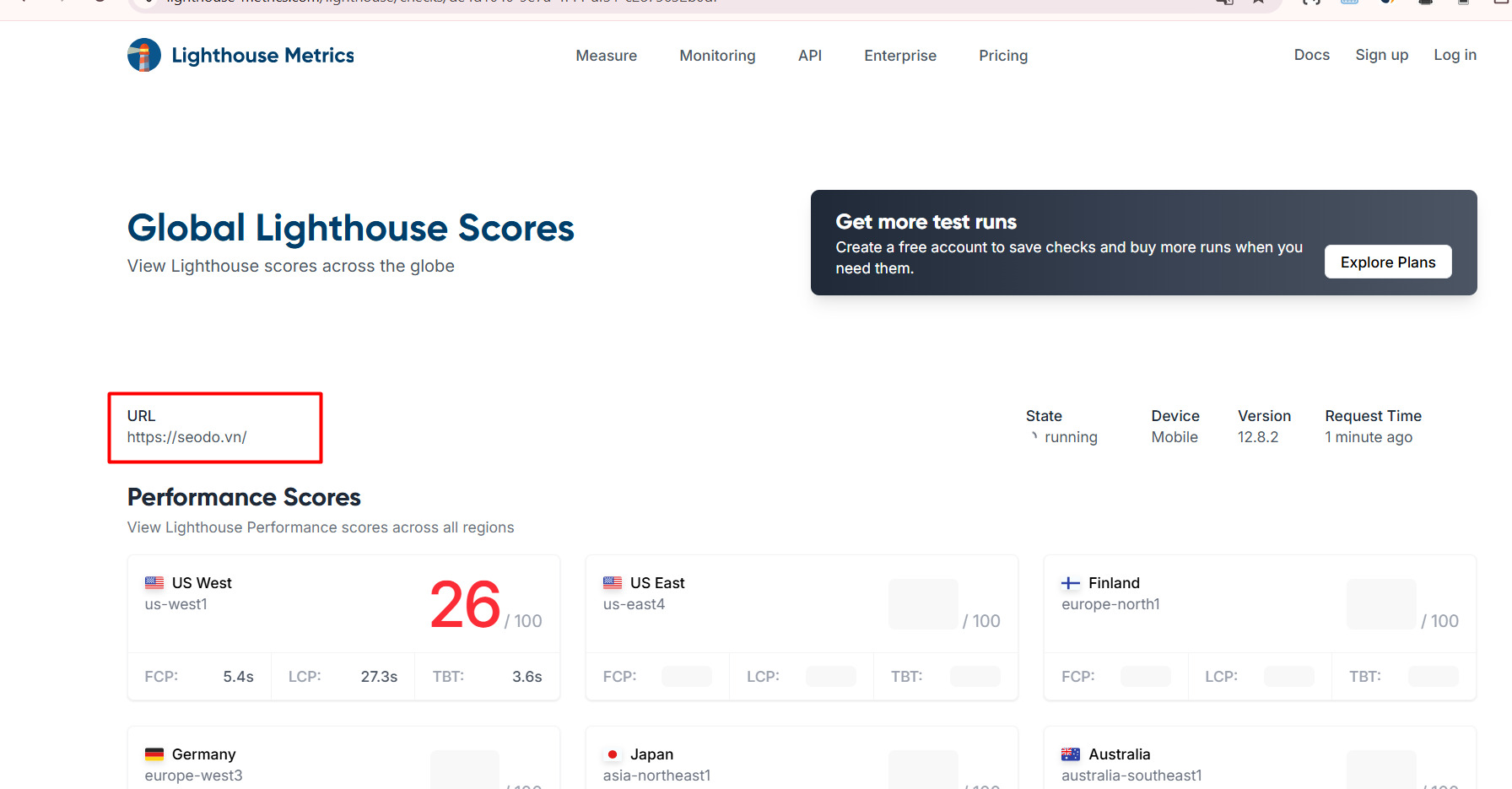The height and width of the screenshot is (789, 1512).
Task: Click the Request Time label
Action: (1374, 416)
